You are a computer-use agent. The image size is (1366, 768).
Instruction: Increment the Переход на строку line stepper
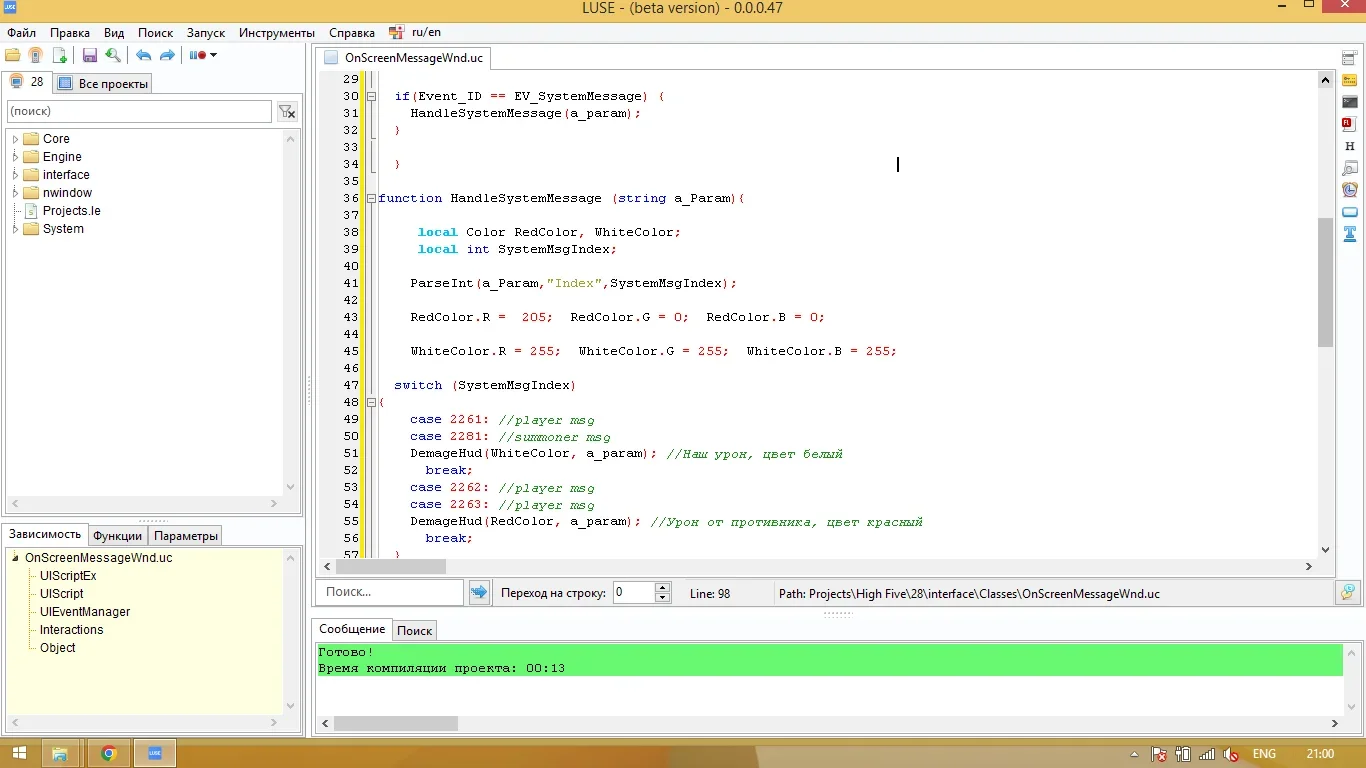click(x=662, y=587)
